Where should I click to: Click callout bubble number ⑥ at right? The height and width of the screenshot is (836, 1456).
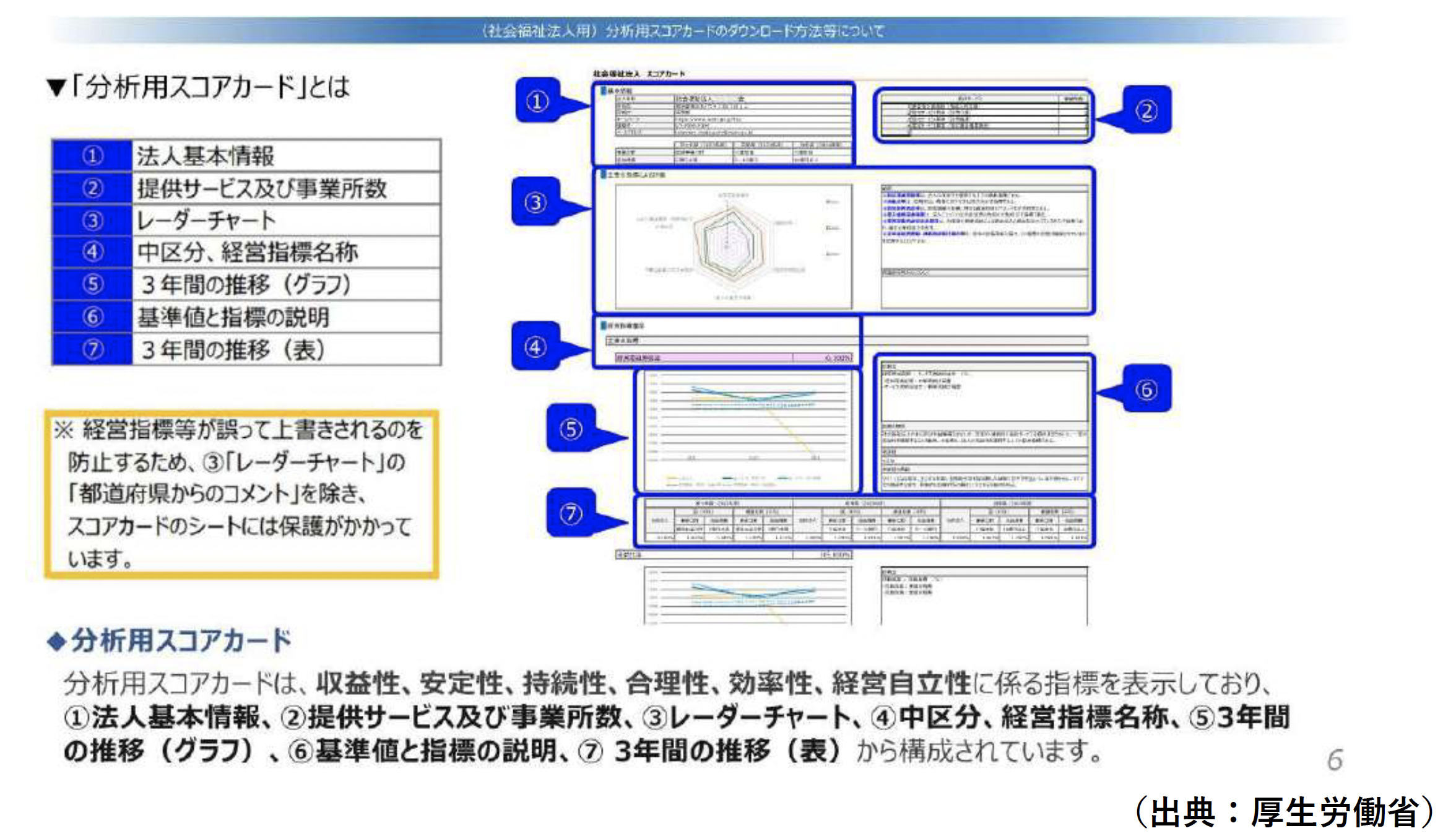(x=1146, y=389)
